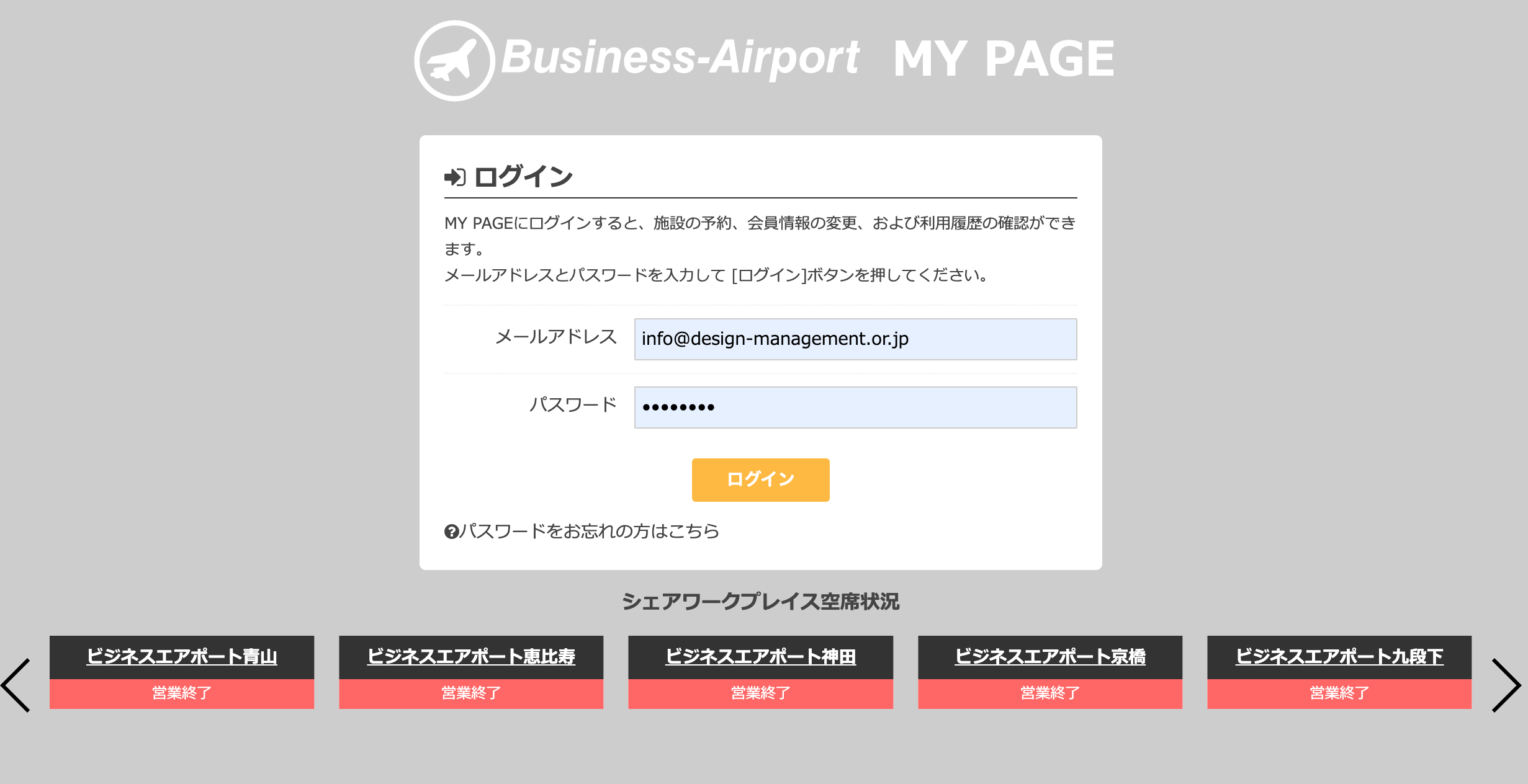Click the パスワード password input field

(855, 408)
